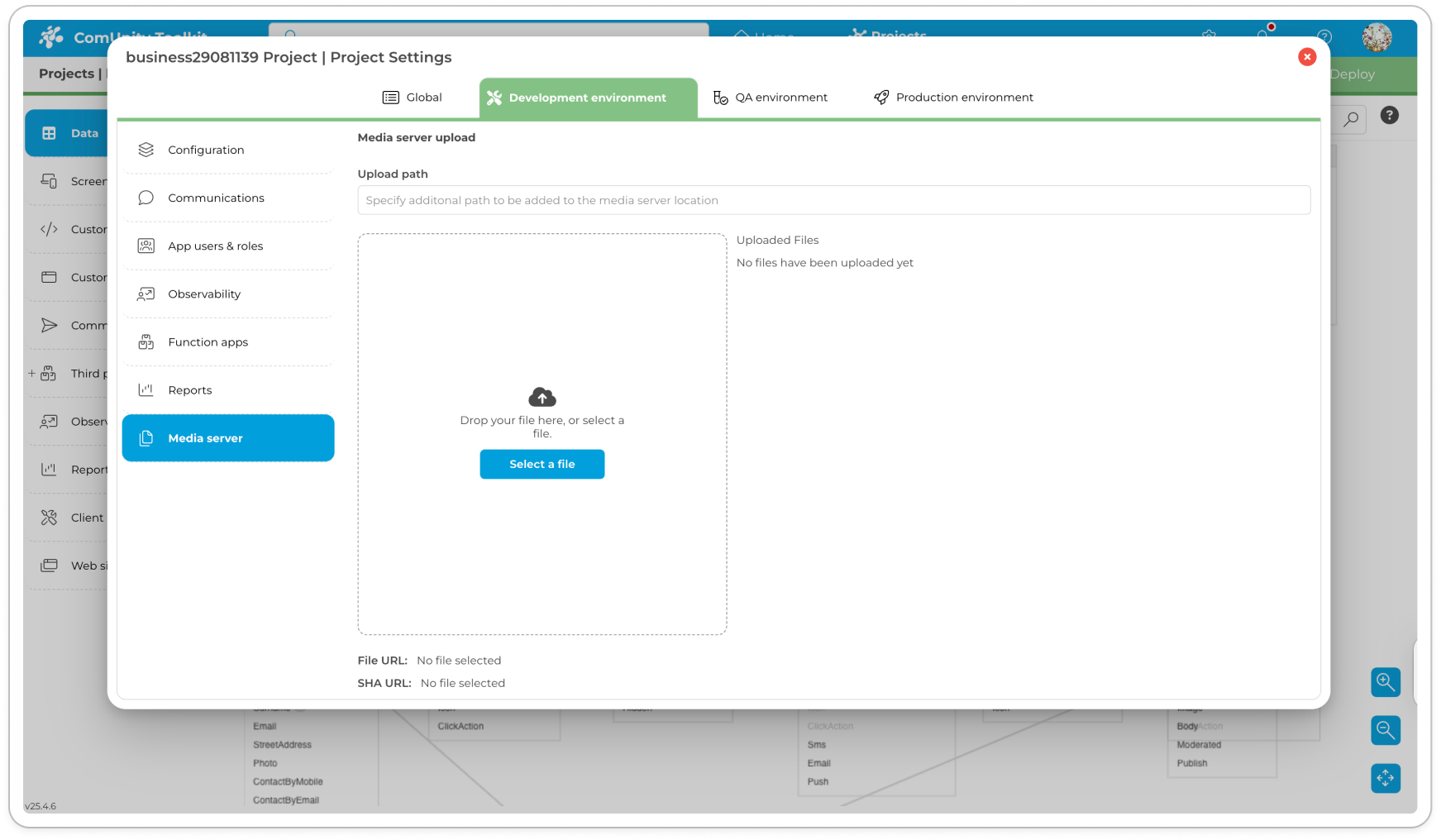Select Function apps in the settings list
The height and width of the screenshot is (840, 1441).
pos(208,342)
